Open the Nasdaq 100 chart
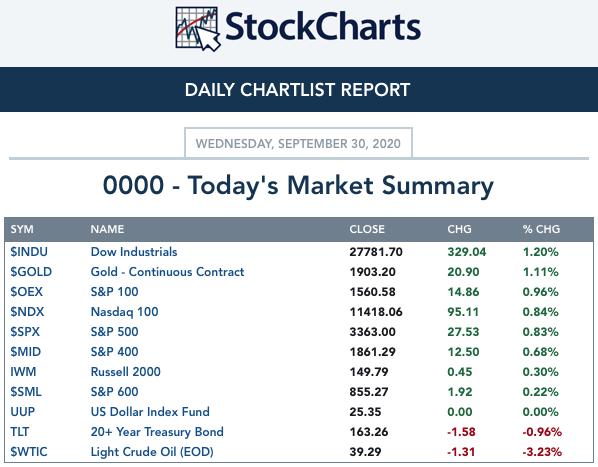598x467 pixels. click(x=124, y=312)
